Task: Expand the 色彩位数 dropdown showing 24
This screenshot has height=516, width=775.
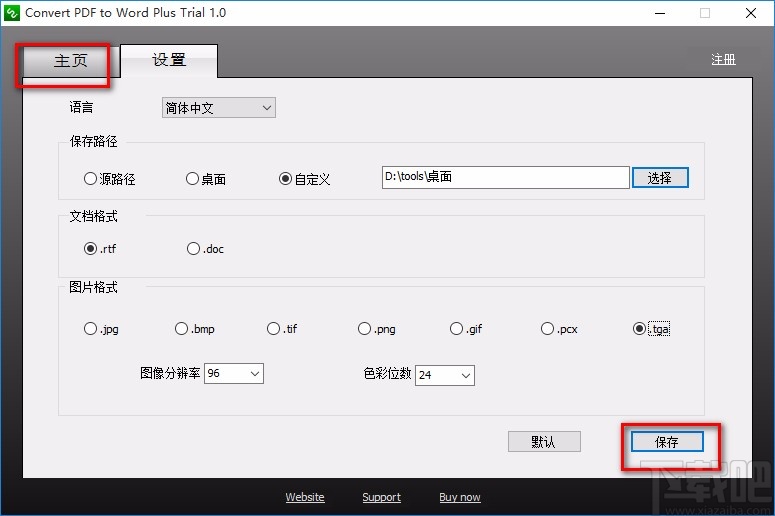Action: pyautogui.click(x=445, y=376)
